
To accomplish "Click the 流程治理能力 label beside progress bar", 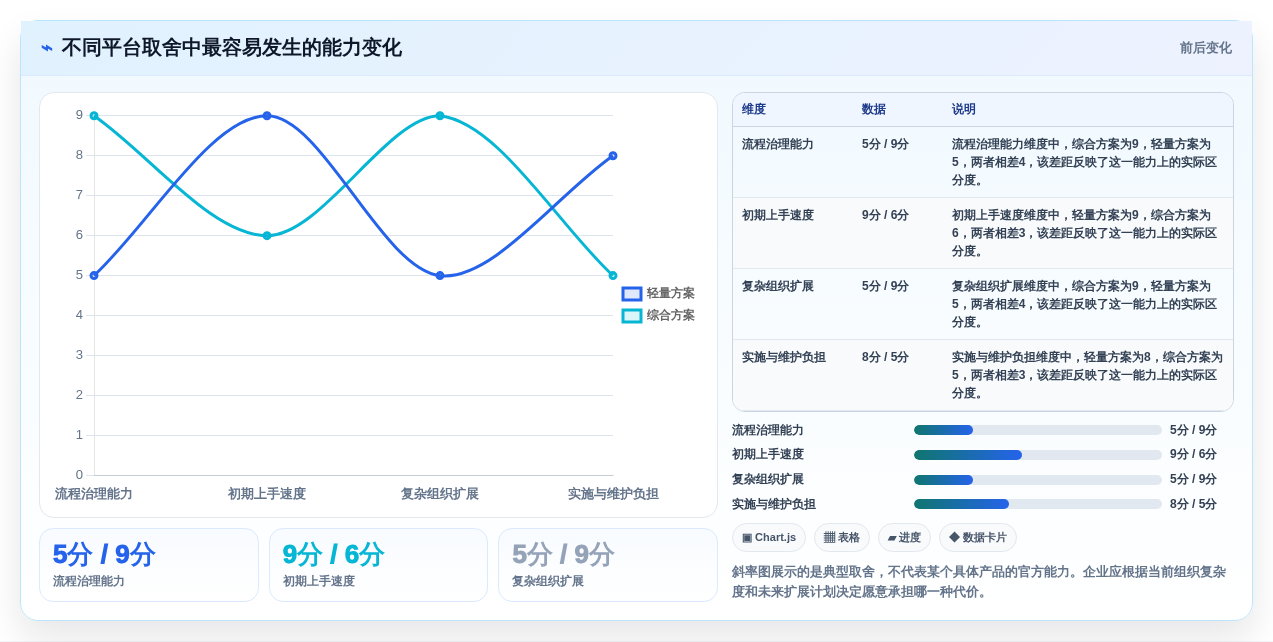I will pos(768,430).
